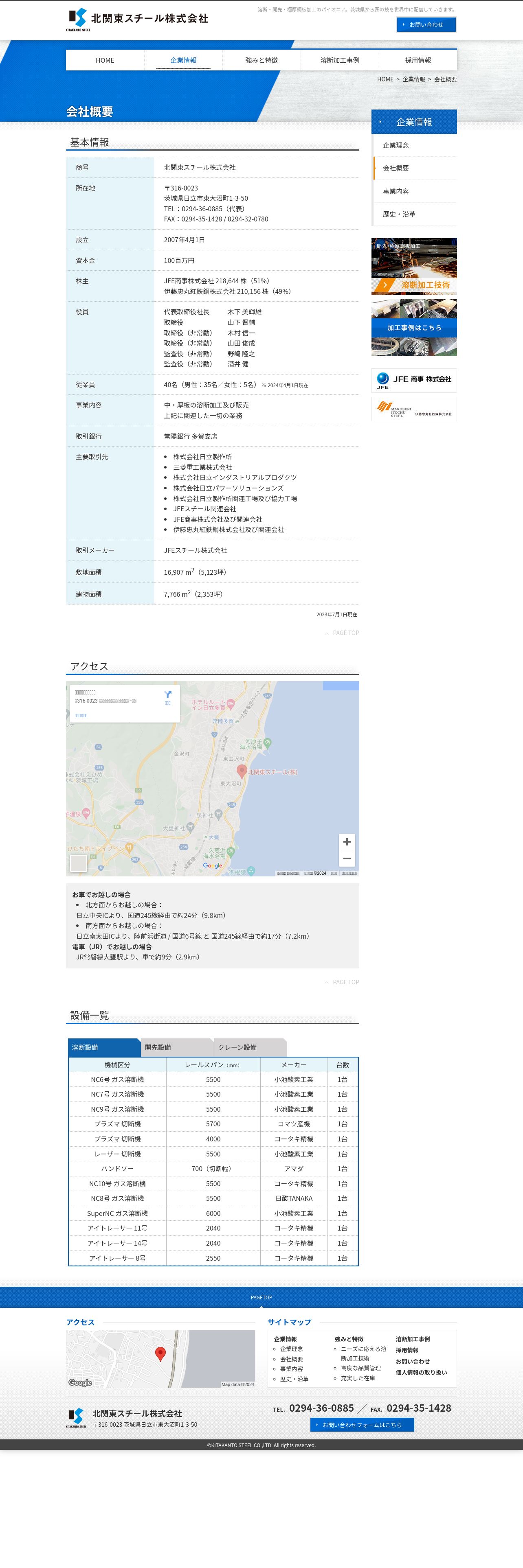Click the 日酸TANAKA maker cell
This screenshot has height=1568, width=523.
click(x=293, y=1198)
